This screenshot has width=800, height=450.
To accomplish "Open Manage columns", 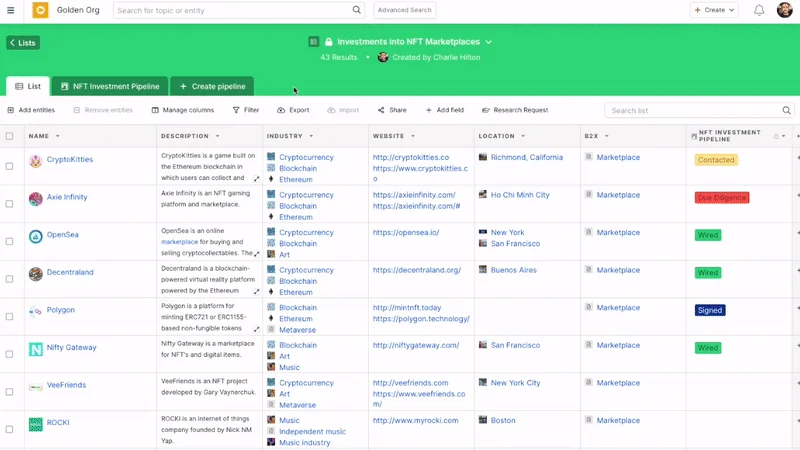I will tap(156, 110).
